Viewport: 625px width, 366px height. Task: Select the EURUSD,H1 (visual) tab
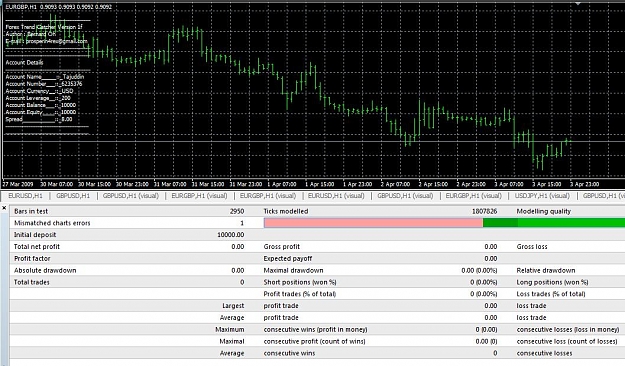click(336, 196)
